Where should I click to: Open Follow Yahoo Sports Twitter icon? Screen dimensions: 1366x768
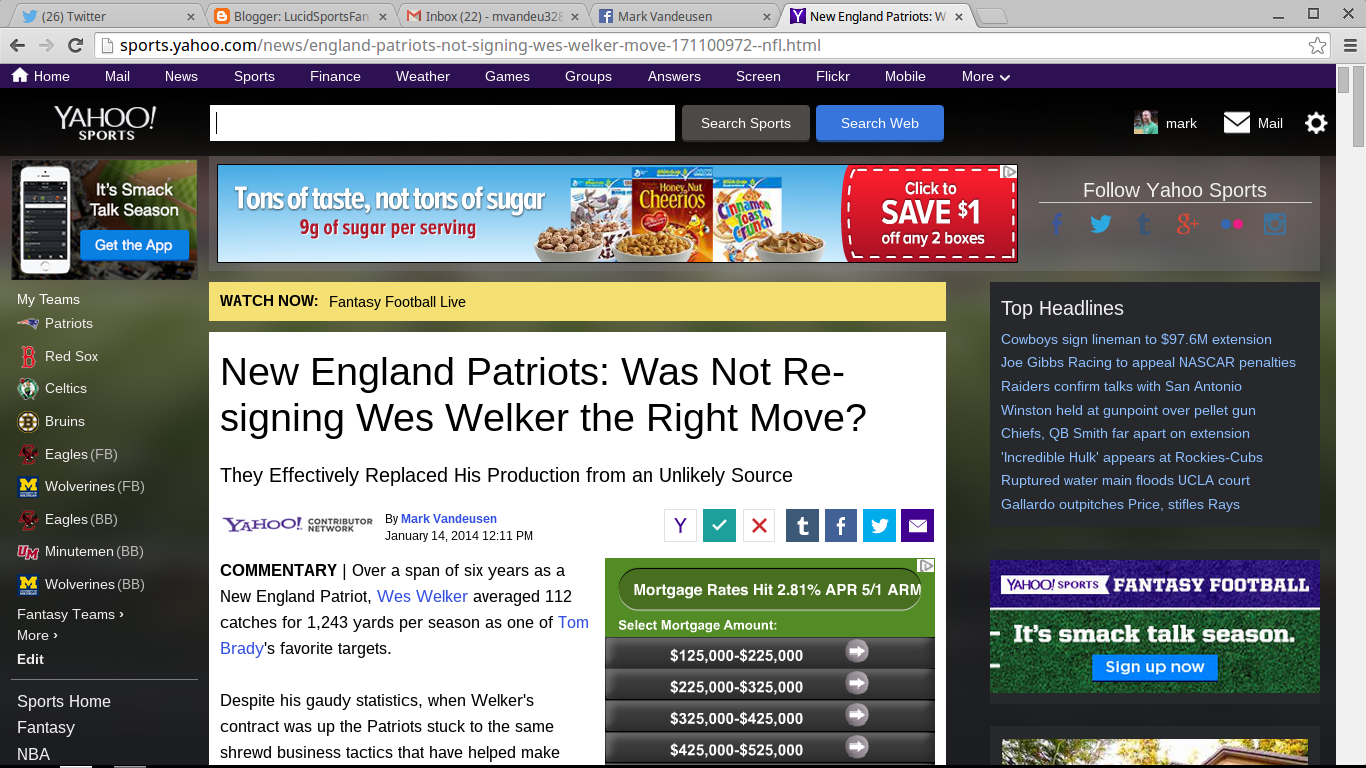pos(1101,224)
